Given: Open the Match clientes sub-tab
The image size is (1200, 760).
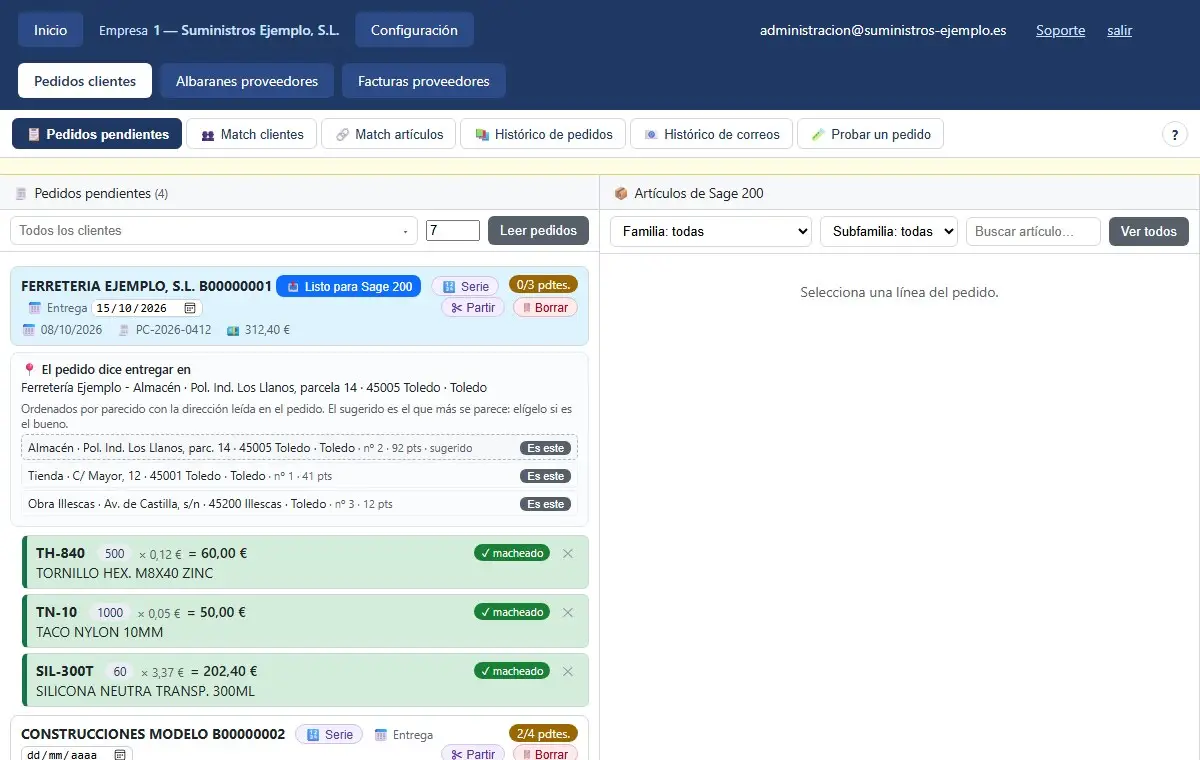Looking at the screenshot, I should (x=252, y=134).
